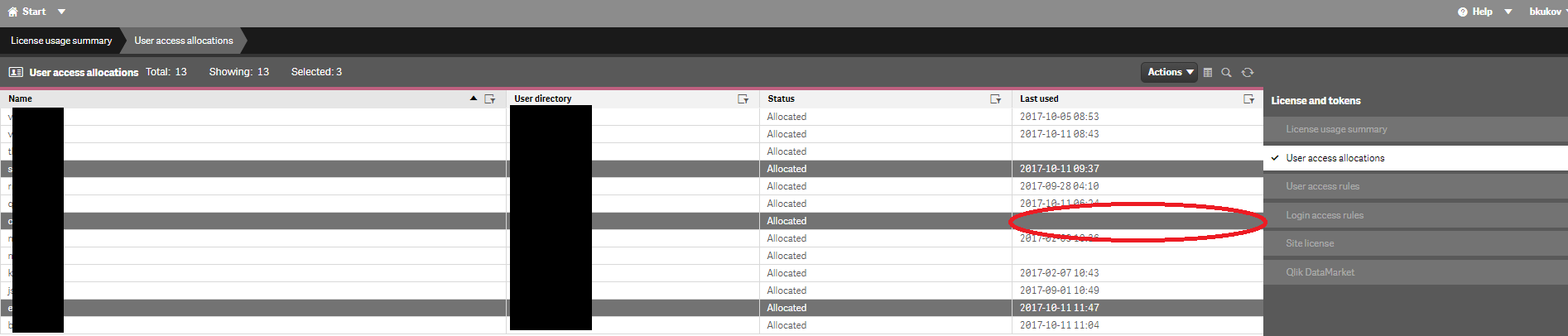Expand the Help menu arrow
The image size is (1568, 336).
coord(1508,12)
